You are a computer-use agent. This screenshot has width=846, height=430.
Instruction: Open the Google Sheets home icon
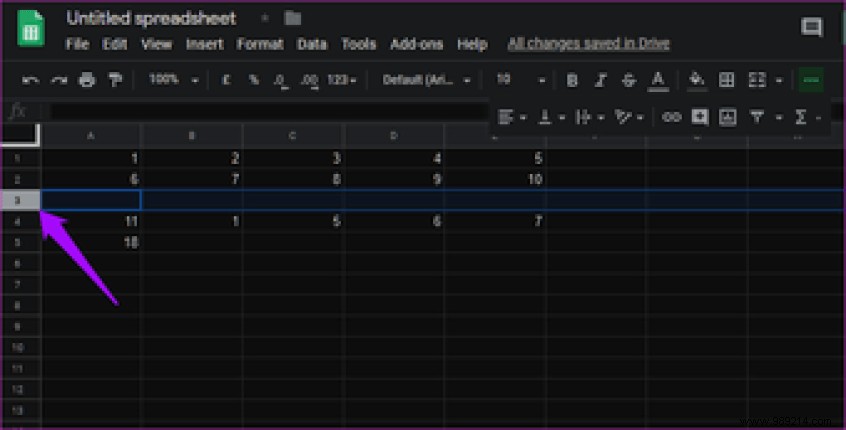31,29
